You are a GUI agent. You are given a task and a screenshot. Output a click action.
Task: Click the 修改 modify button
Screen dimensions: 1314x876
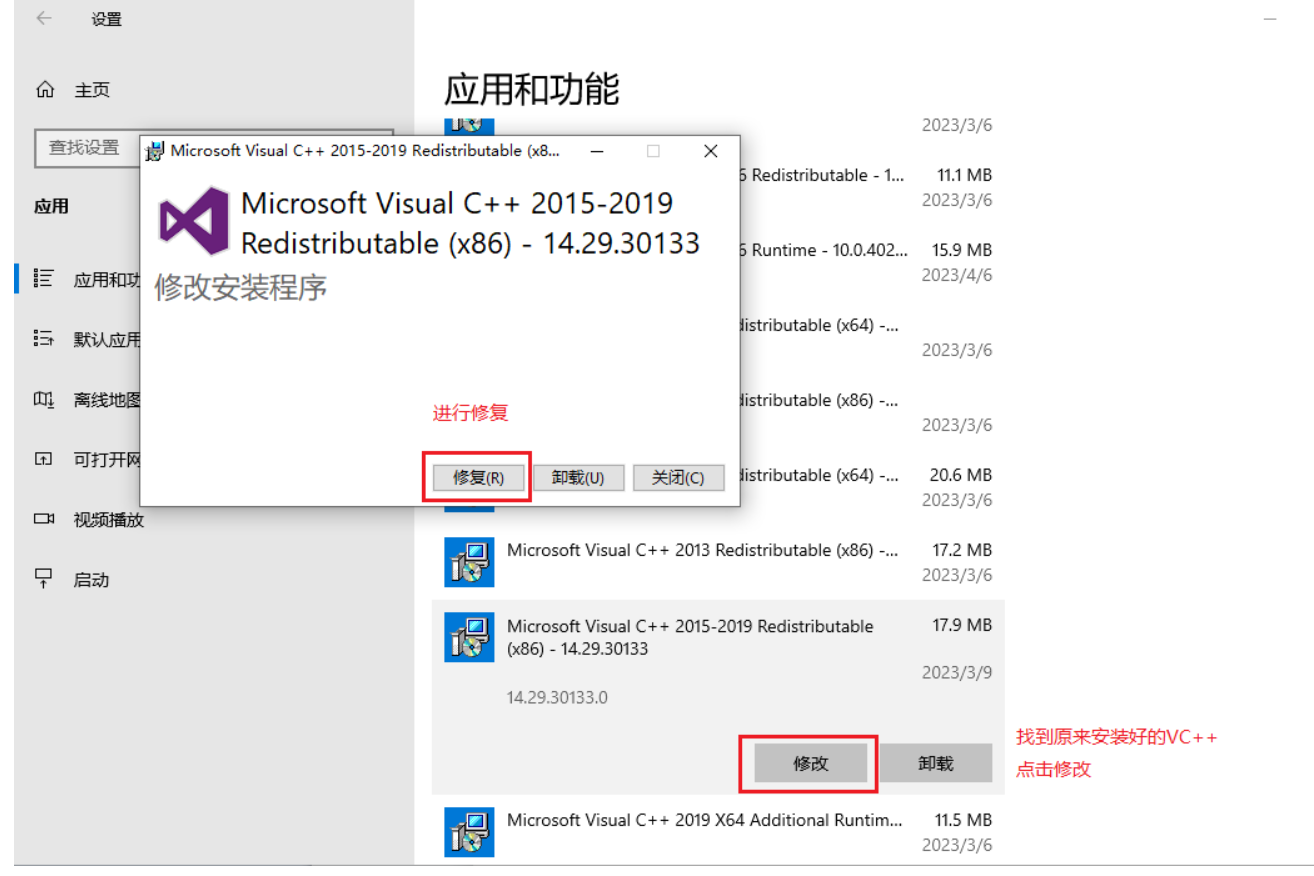click(810, 763)
